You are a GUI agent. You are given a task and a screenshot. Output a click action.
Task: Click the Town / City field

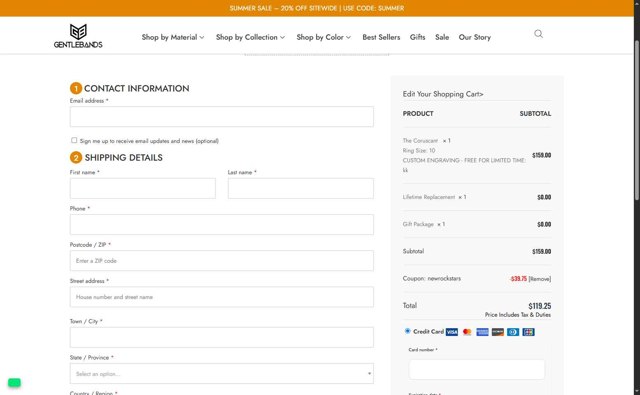coord(222,337)
